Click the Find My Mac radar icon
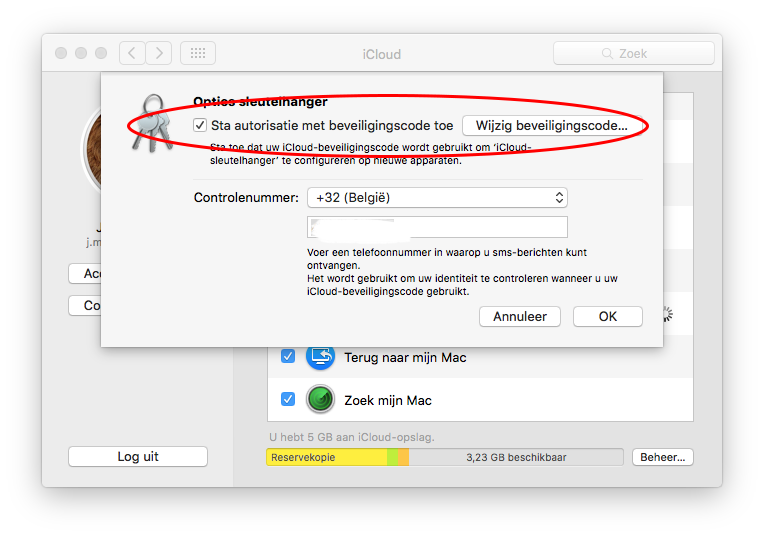764x537 pixels. (x=320, y=399)
